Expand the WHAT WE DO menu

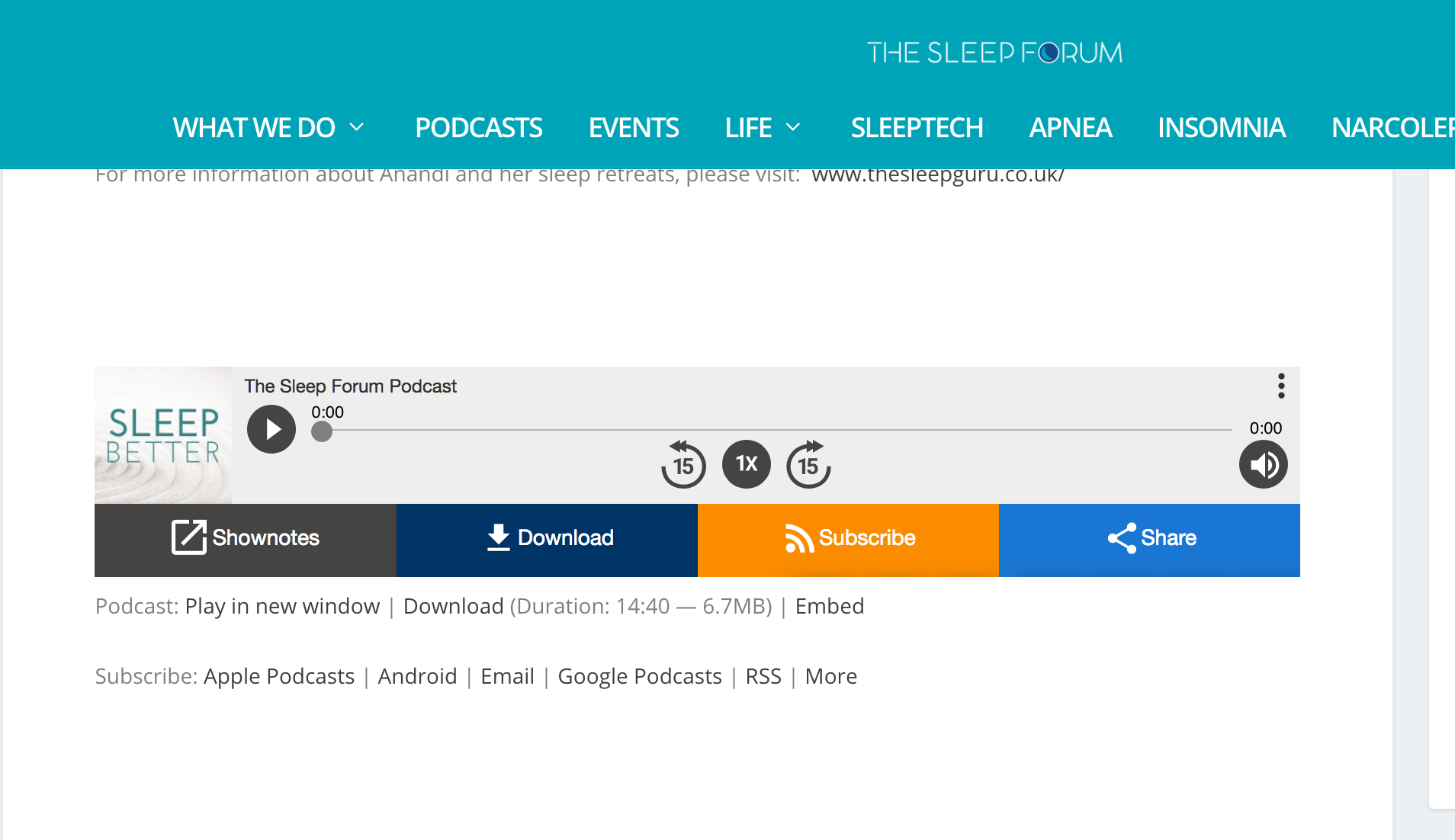pyautogui.click(x=268, y=127)
